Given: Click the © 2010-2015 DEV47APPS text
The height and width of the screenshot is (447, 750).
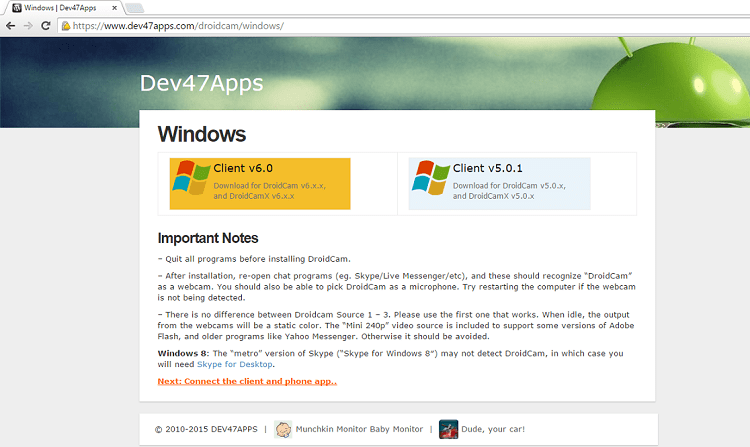Looking at the screenshot, I should coord(206,429).
